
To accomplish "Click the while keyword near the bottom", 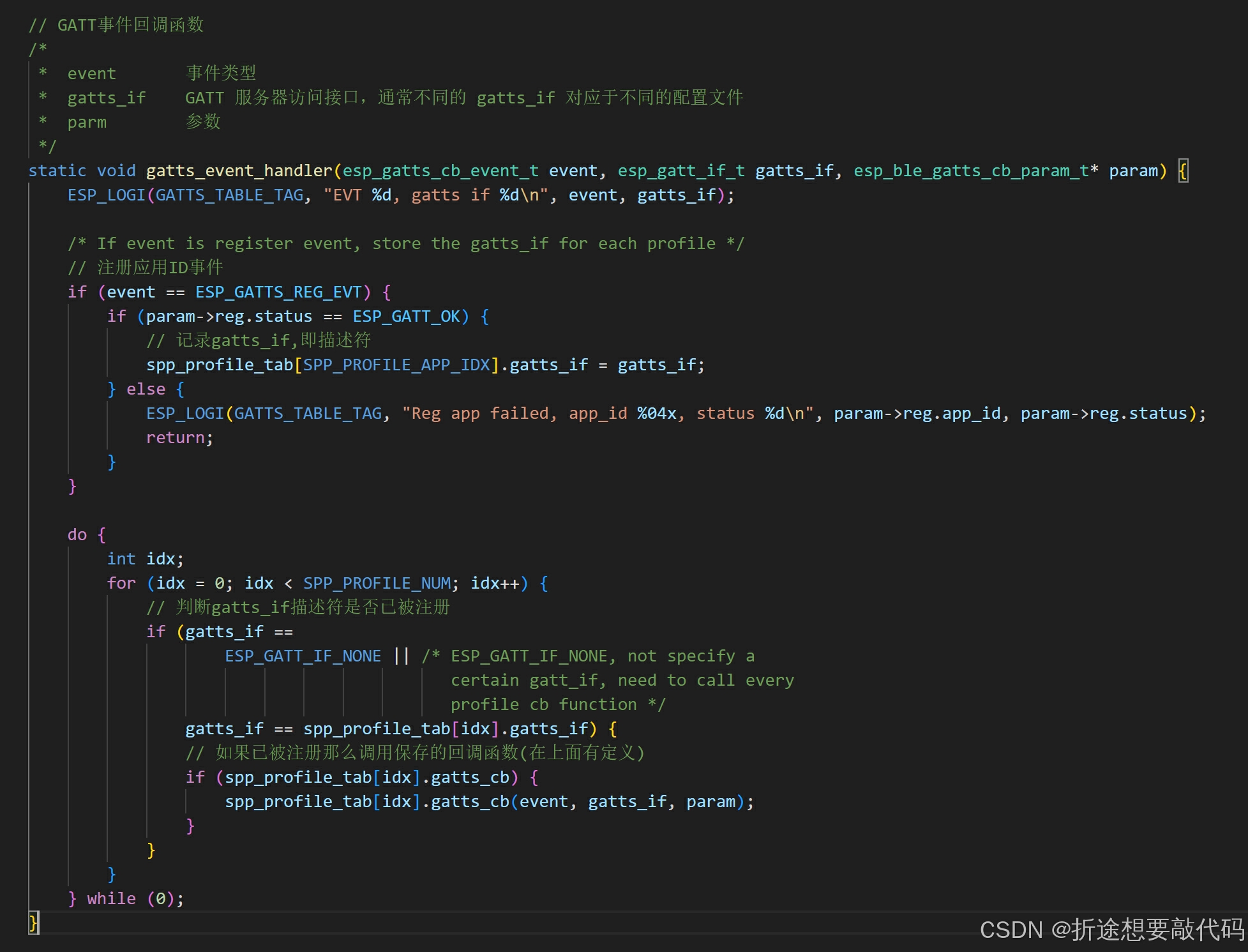I will click(x=111, y=899).
